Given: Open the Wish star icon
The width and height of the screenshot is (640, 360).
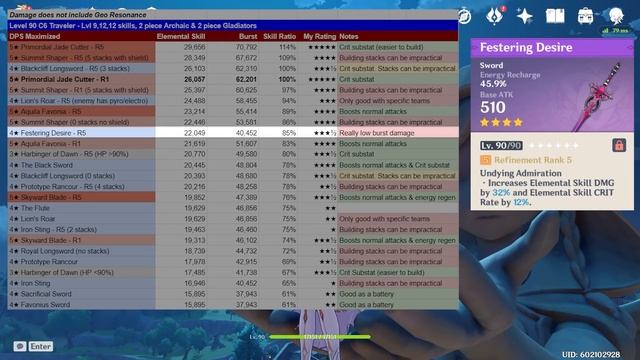Looking at the screenshot, I should point(524,16).
